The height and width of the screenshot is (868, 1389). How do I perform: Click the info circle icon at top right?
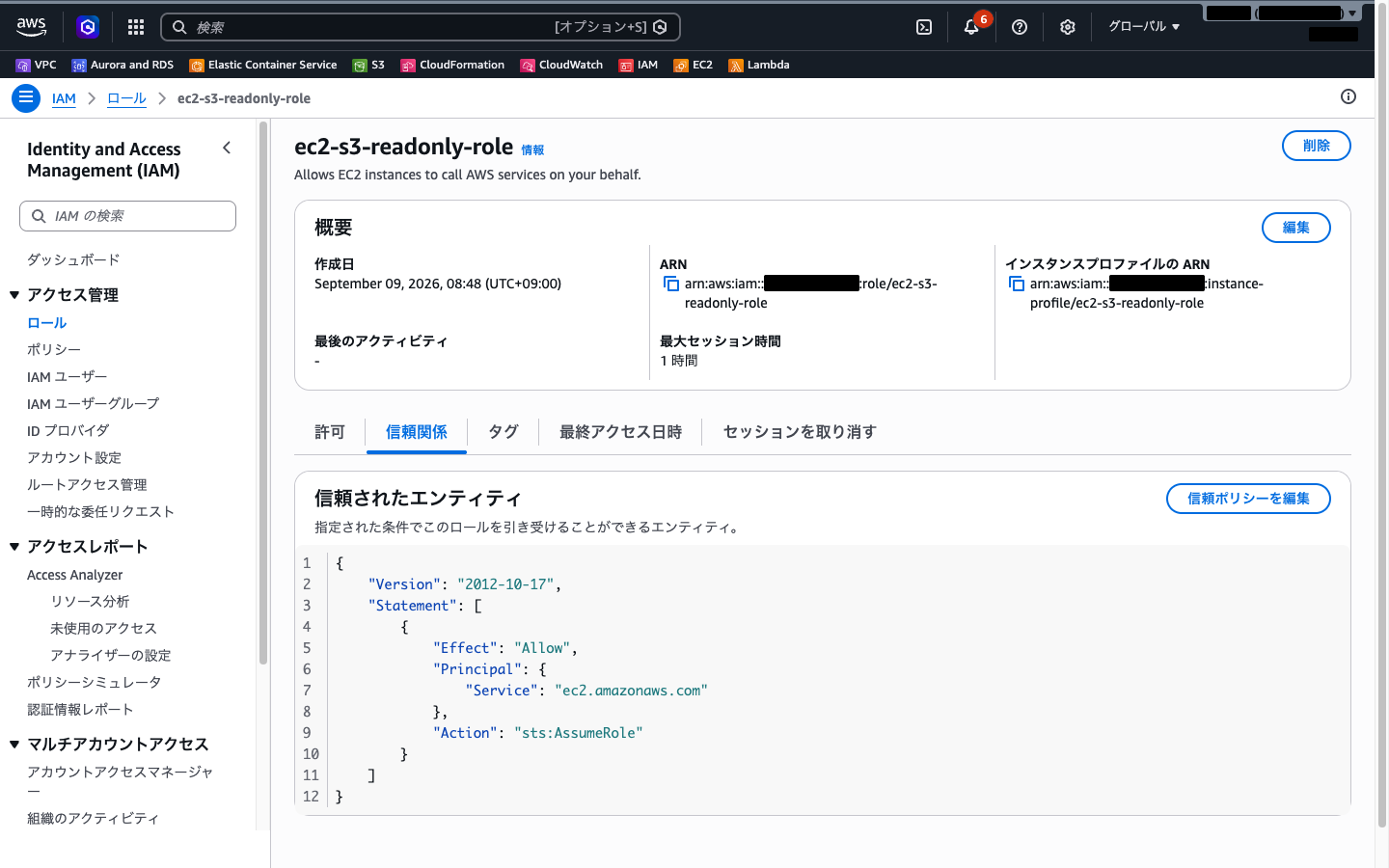coord(1348,96)
